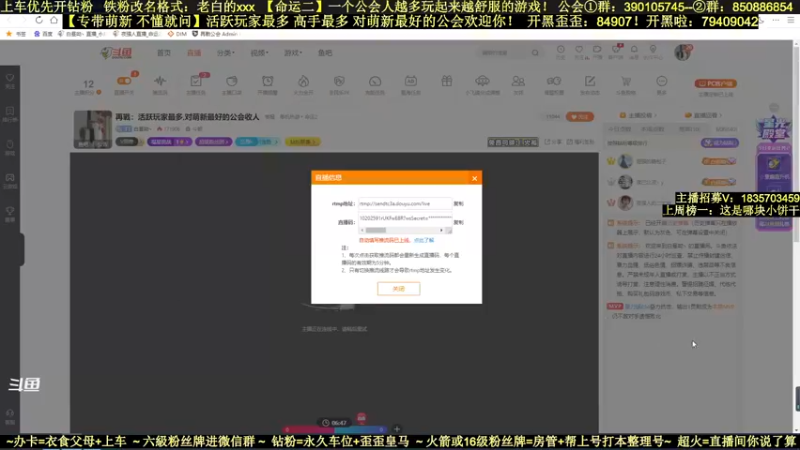Toggle the live stream switch in anchor toolbar
This screenshot has width=800, height=450.
[x=124, y=81]
